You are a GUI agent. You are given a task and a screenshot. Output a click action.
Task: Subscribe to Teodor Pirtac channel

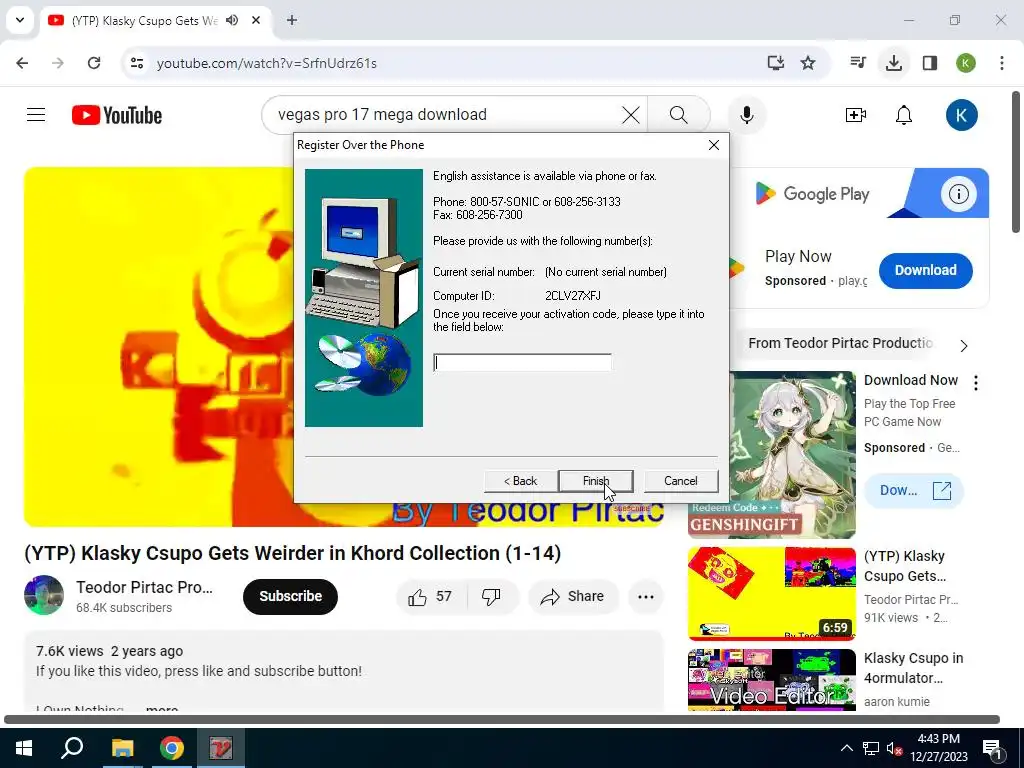290,596
